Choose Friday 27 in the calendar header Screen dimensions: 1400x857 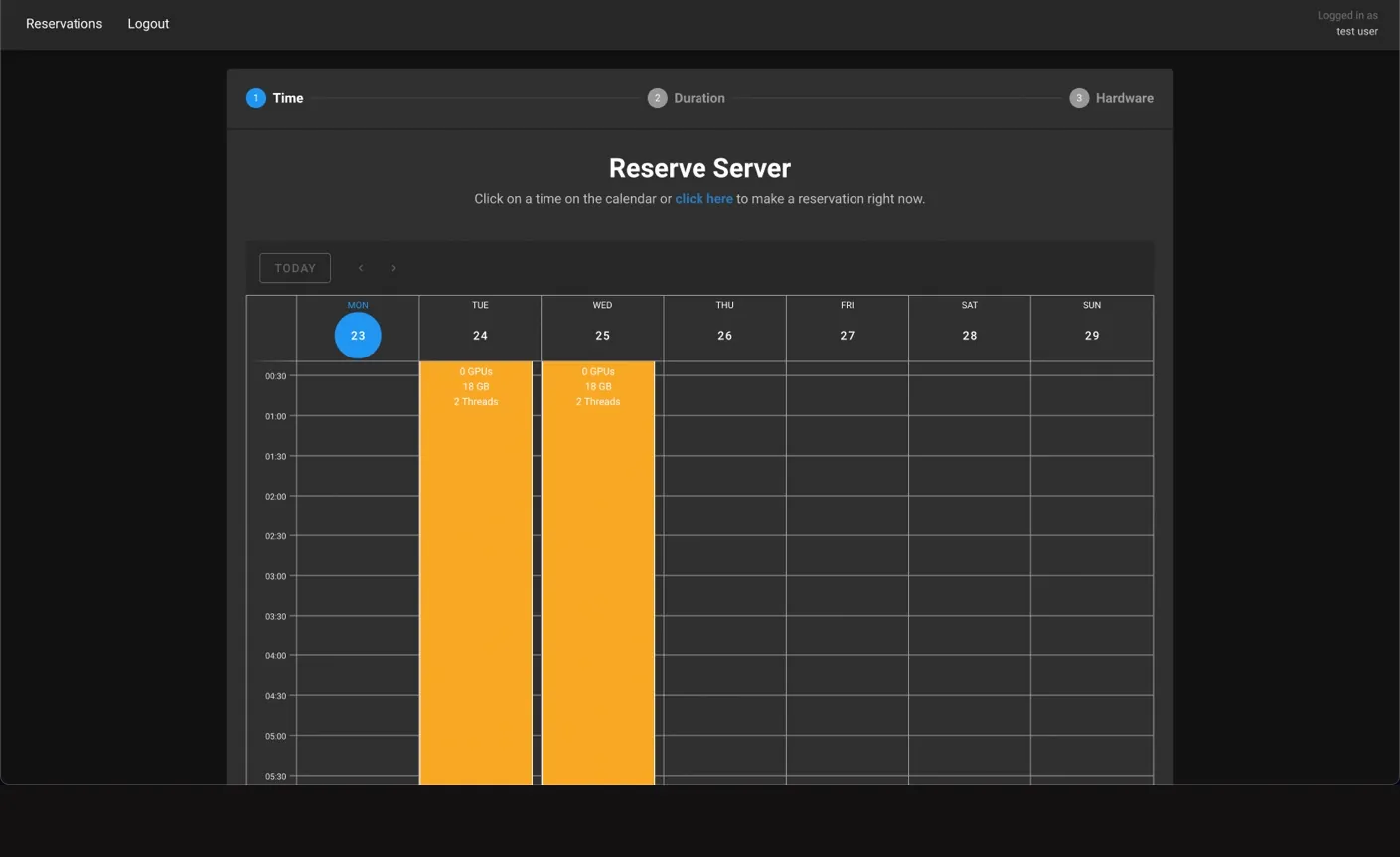(848, 336)
